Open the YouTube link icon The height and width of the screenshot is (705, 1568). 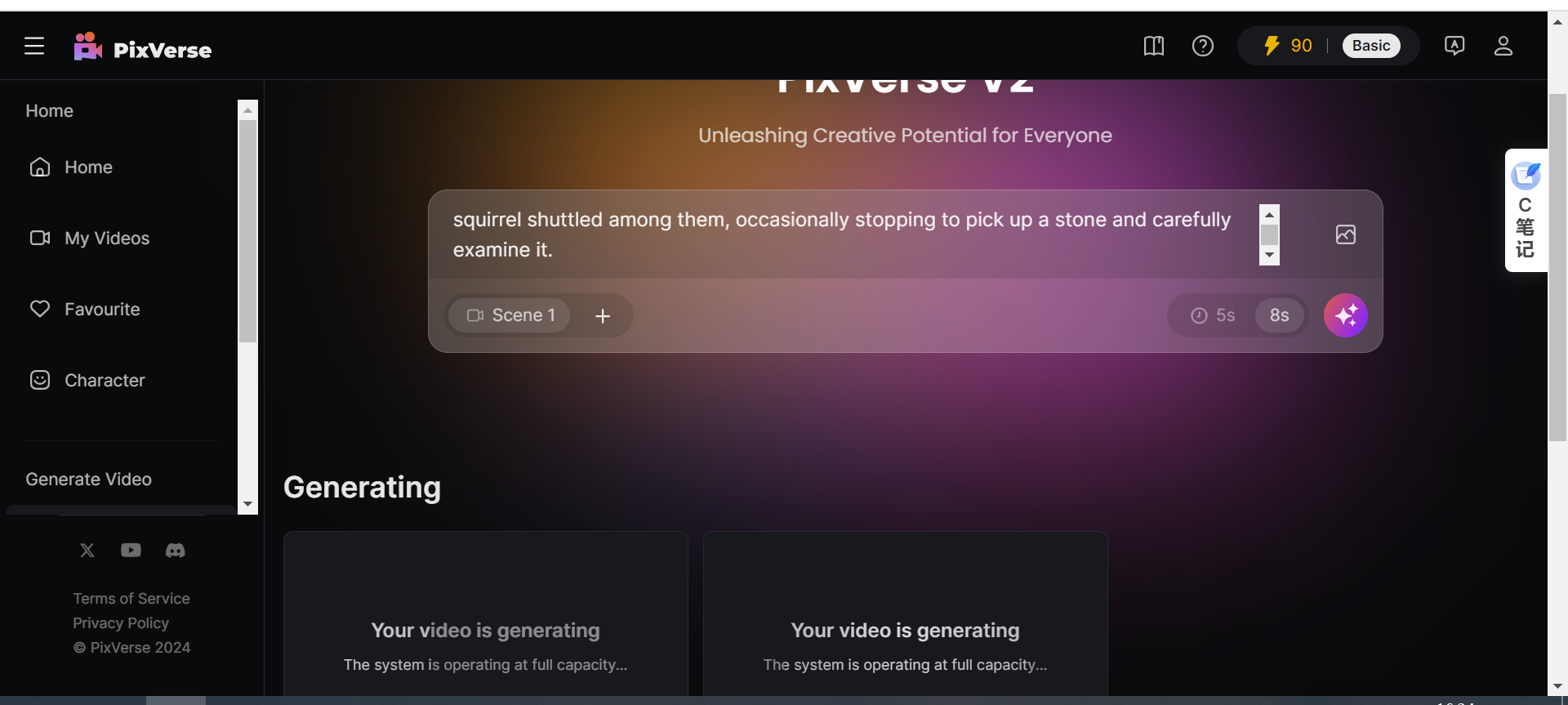131,551
